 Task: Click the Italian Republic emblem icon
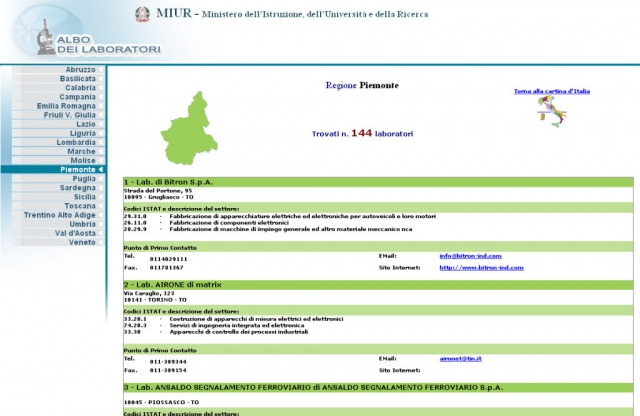[x=139, y=14]
